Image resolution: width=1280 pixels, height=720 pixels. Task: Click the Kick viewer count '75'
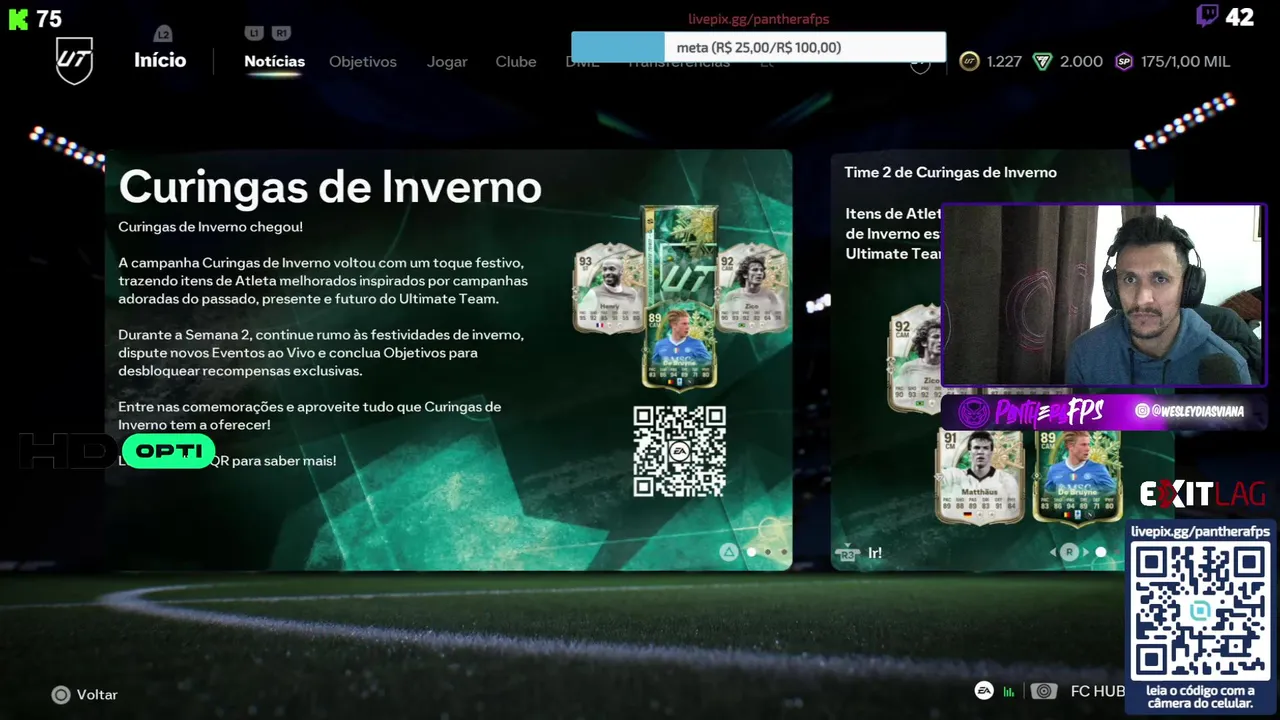click(x=49, y=18)
